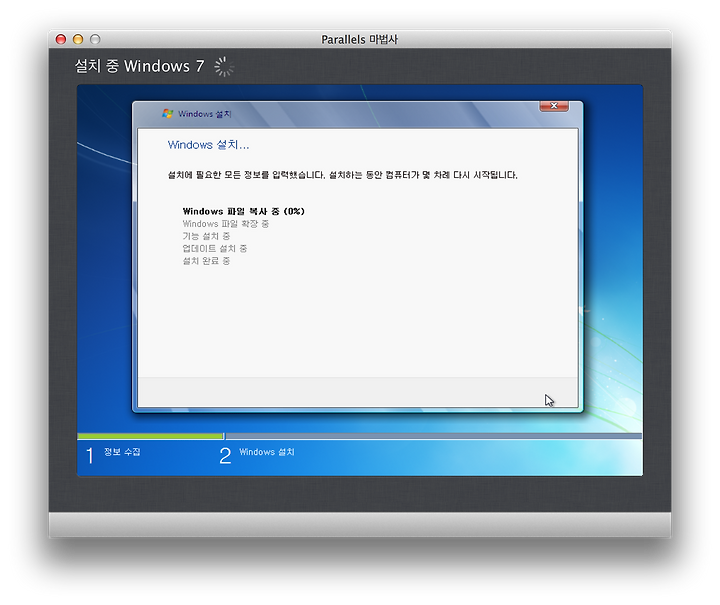Click the '업데이트 설치 중' step
Image resolution: width=720 pixels, height=605 pixels.
[x=214, y=248]
